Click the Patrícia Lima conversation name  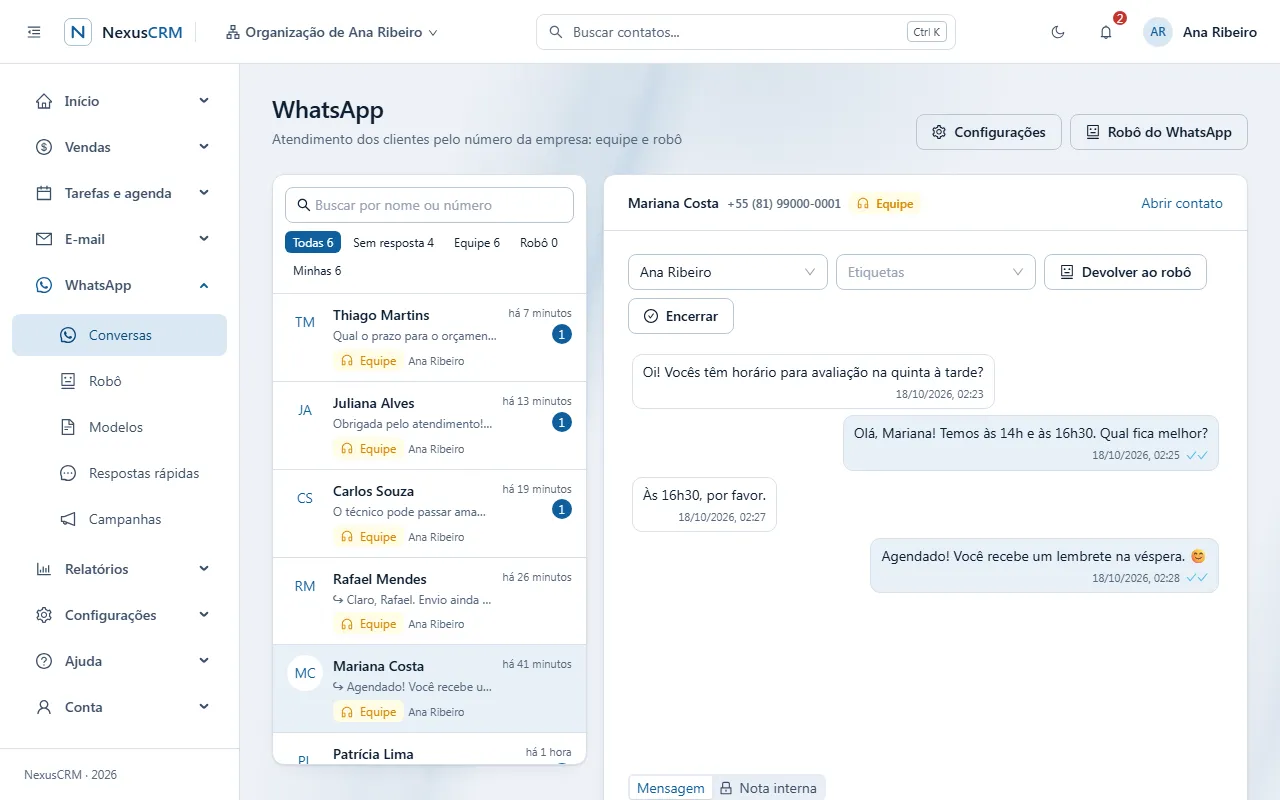[x=373, y=754]
